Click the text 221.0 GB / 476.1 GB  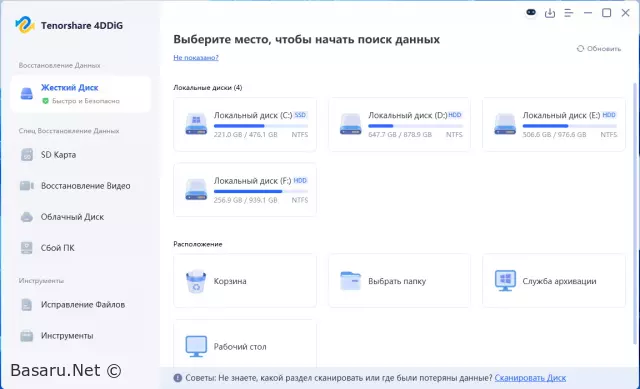pos(245,135)
